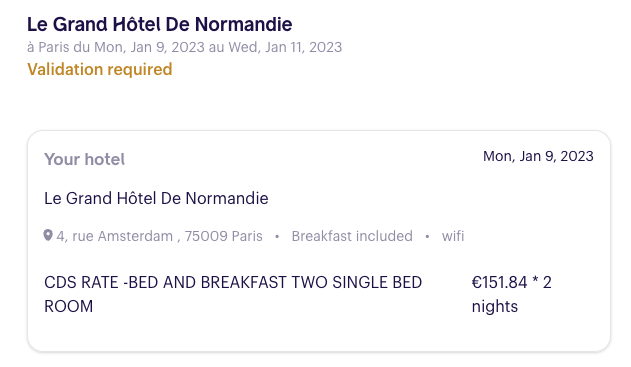Click the 'Your hotel' section heading
The height and width of the screenshot is (367, 631).
click(85, 159)
